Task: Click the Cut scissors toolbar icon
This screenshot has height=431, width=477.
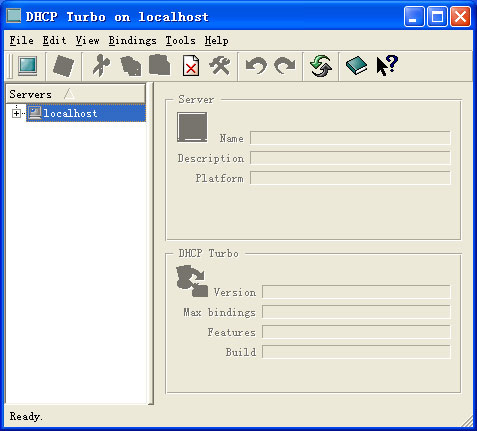Action: click(101, 66)
